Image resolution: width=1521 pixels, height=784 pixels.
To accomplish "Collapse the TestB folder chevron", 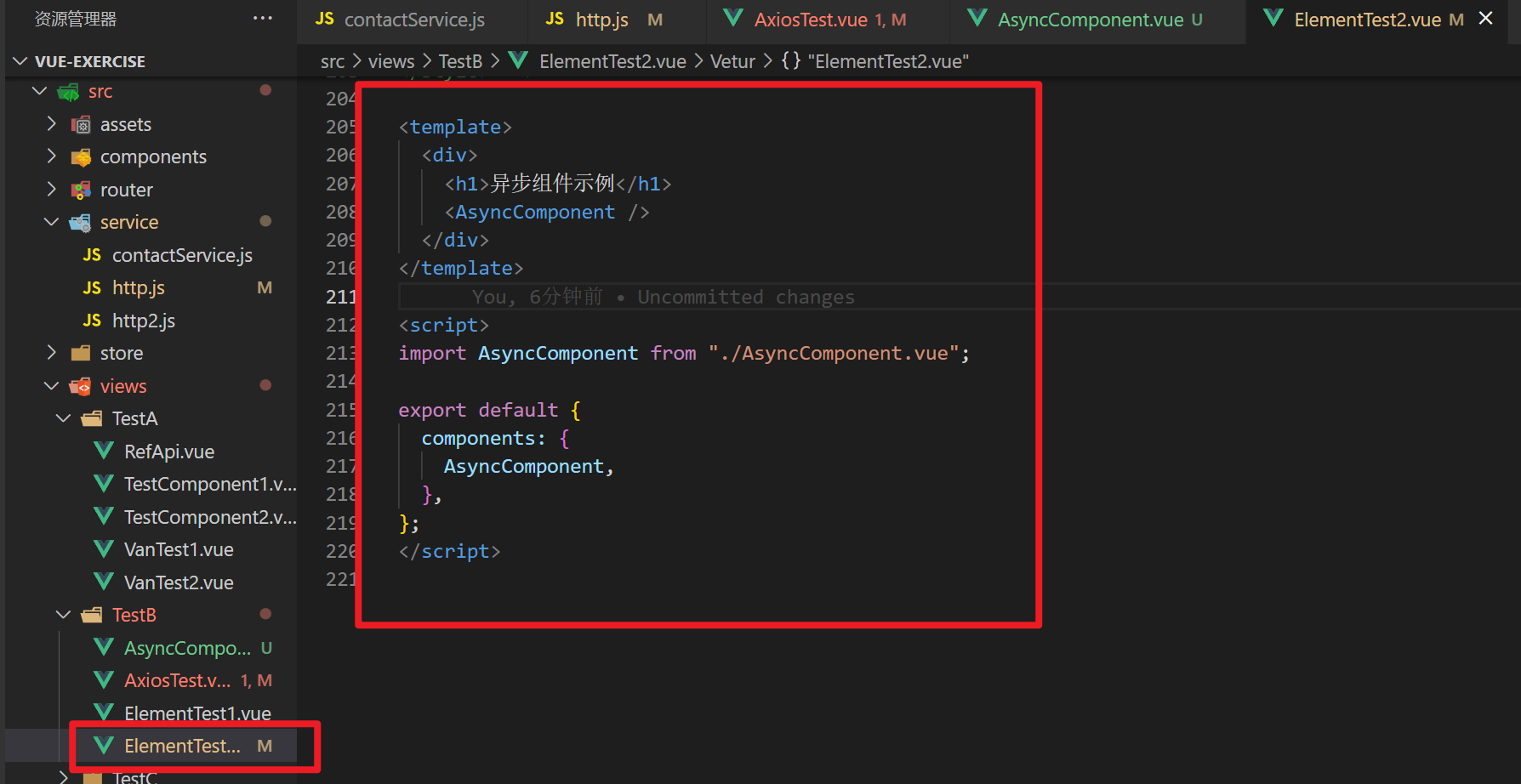I will 63,615.
